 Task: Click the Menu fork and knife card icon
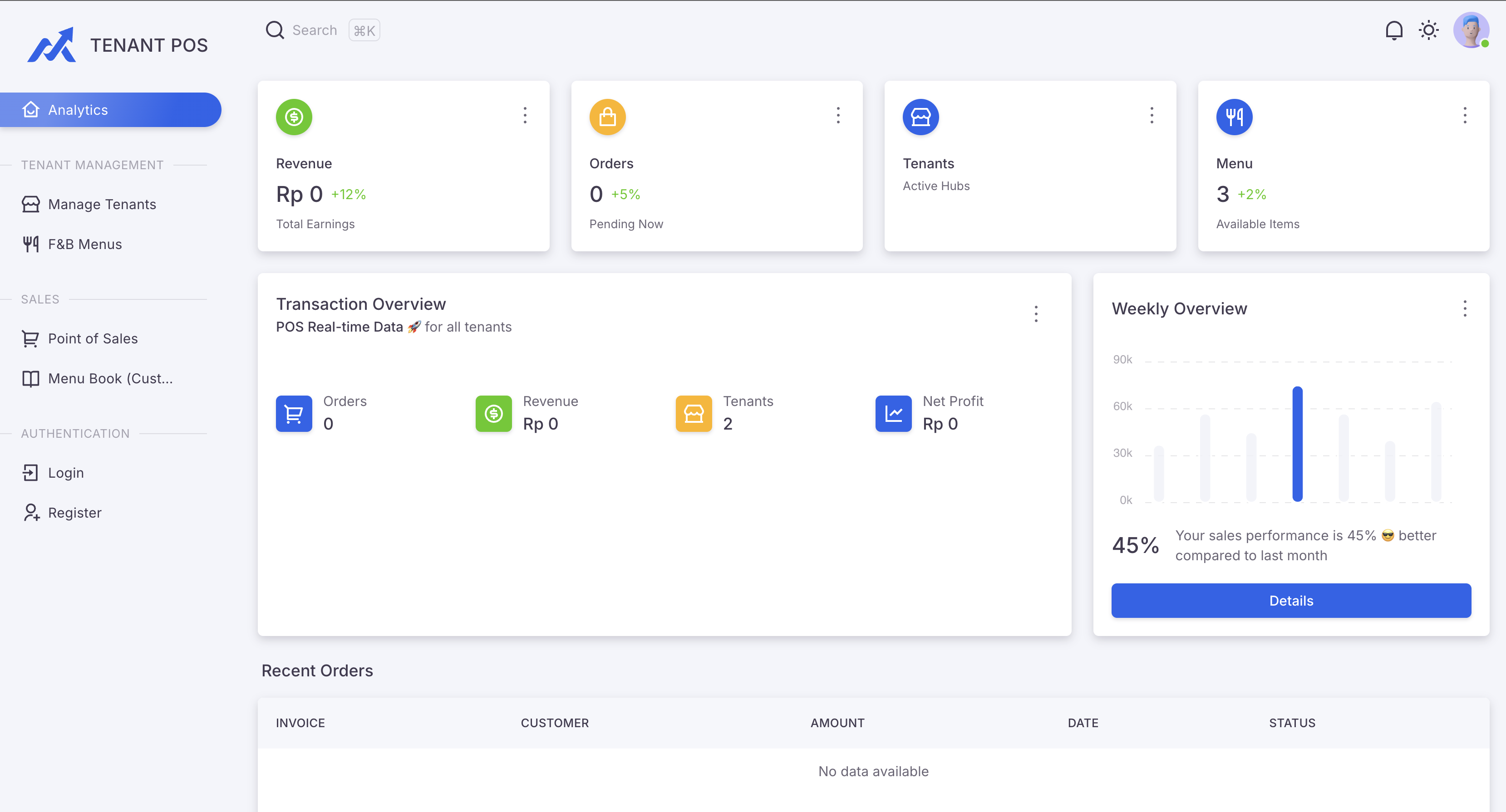[1234, 117]
